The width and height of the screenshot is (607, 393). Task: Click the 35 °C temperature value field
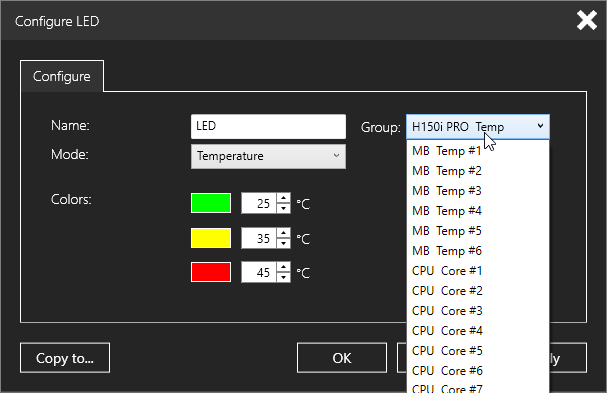[259, 238]
